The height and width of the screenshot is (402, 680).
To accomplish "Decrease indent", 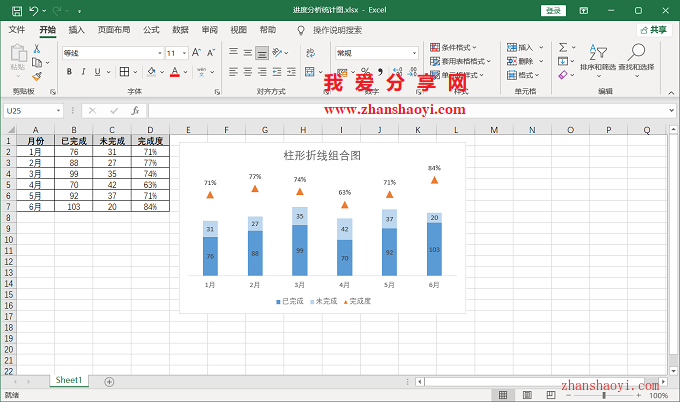I will click(x=277, y=72).
